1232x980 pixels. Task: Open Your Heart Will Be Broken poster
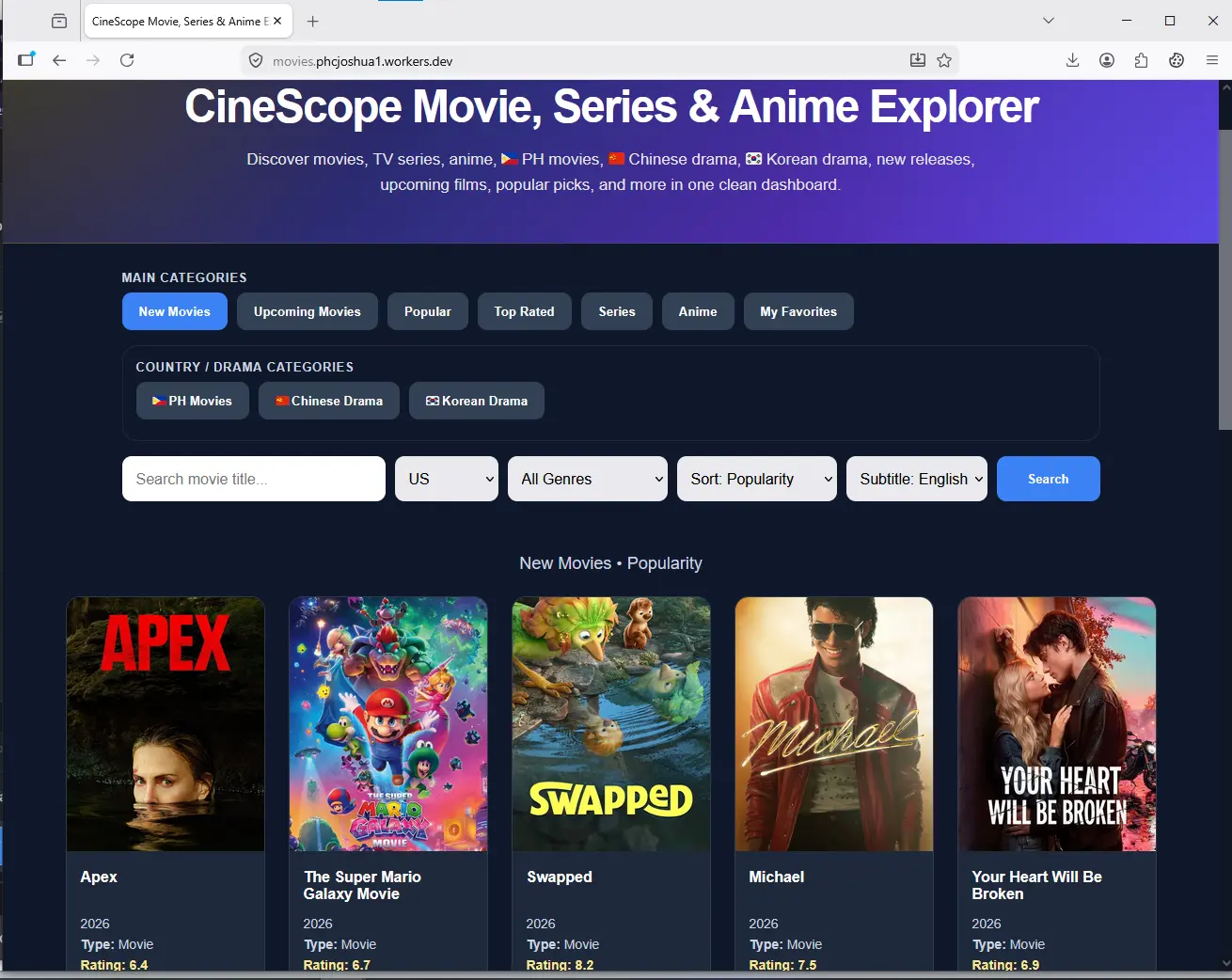1057,724
